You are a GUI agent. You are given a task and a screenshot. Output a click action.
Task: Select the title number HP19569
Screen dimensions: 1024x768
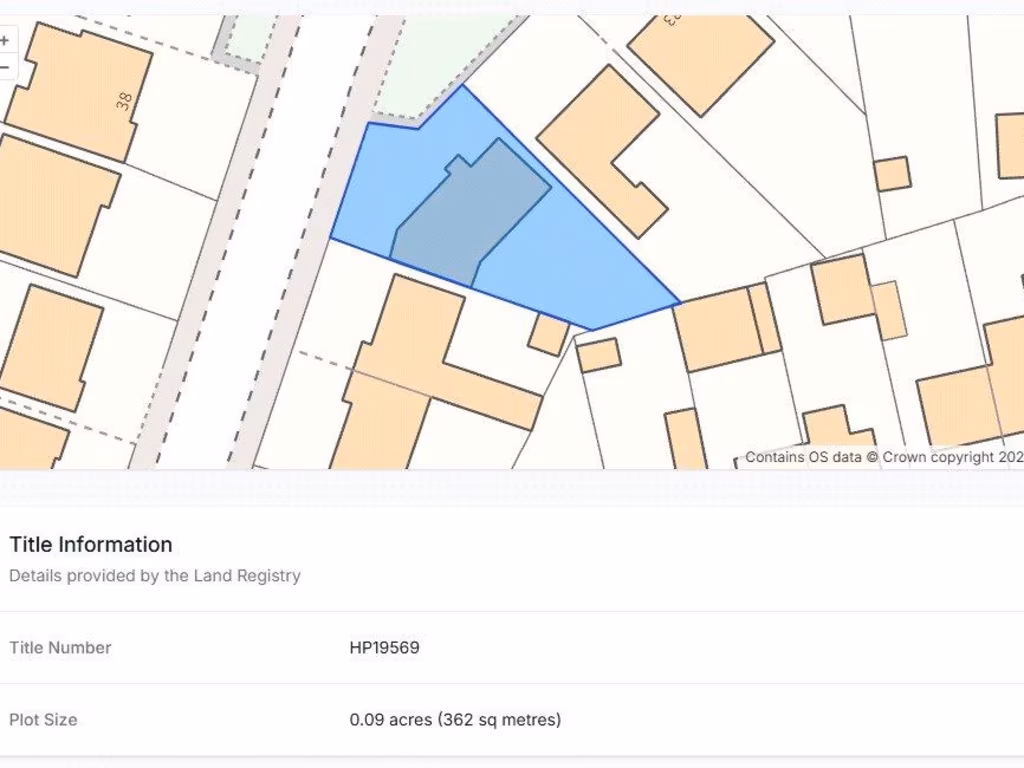click(x=384, y=647)
